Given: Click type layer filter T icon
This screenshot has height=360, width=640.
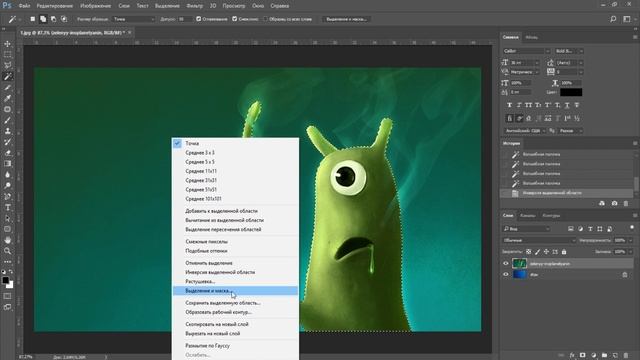Looking at the screenshot, I should coord(590,229).
